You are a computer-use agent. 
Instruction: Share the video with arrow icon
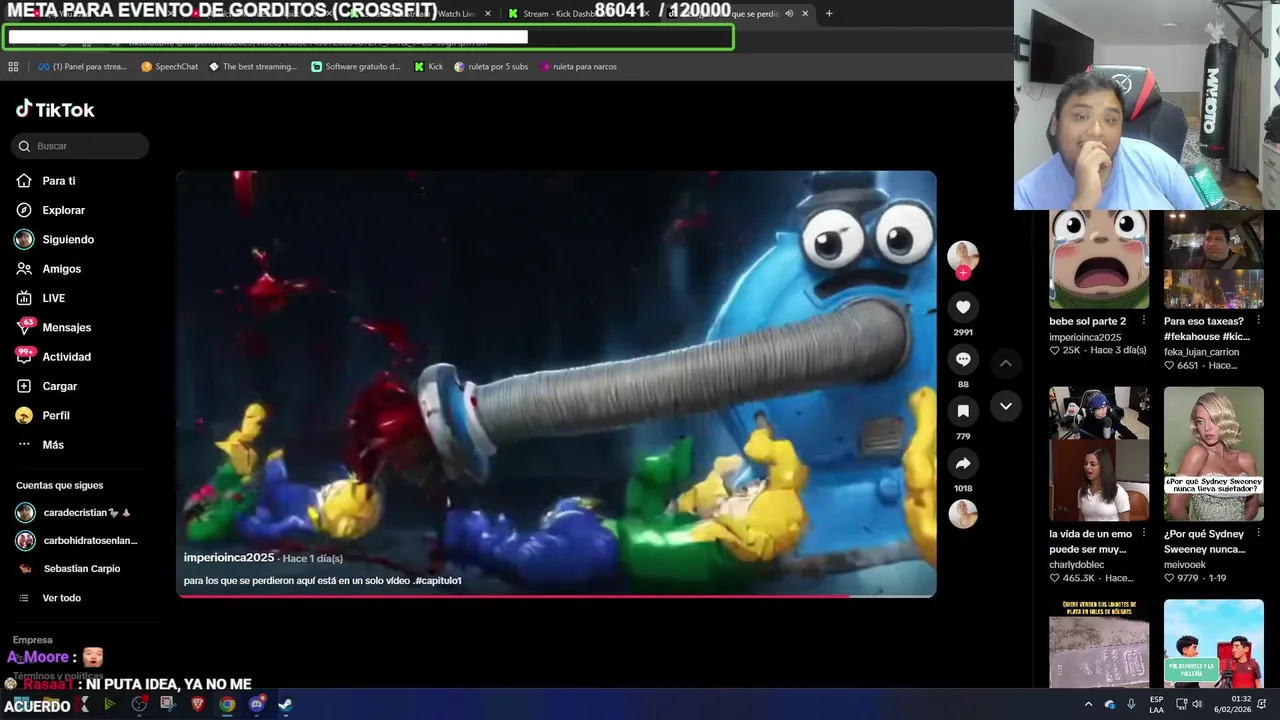963,464
